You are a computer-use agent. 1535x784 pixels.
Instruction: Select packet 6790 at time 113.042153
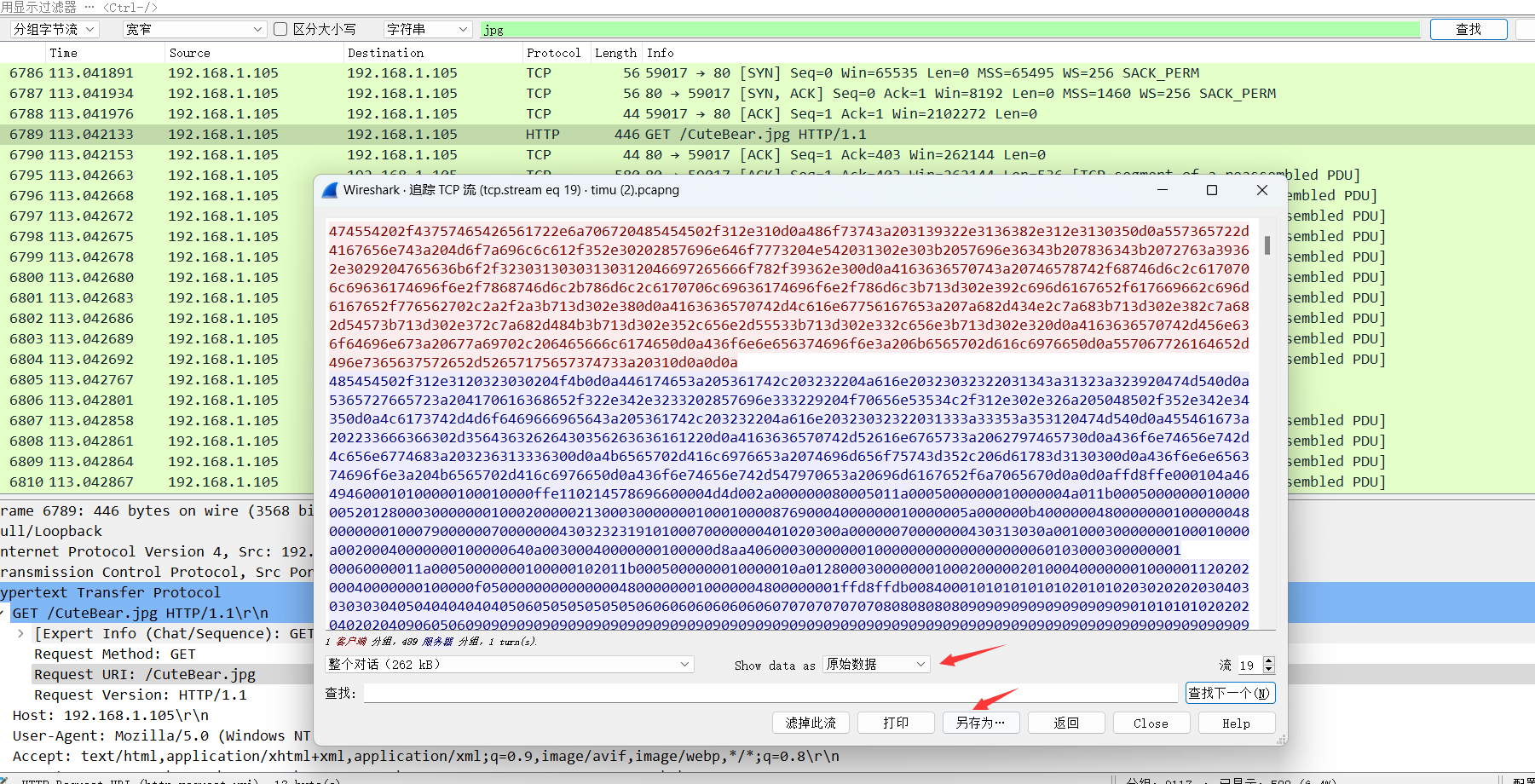(767, 155)
